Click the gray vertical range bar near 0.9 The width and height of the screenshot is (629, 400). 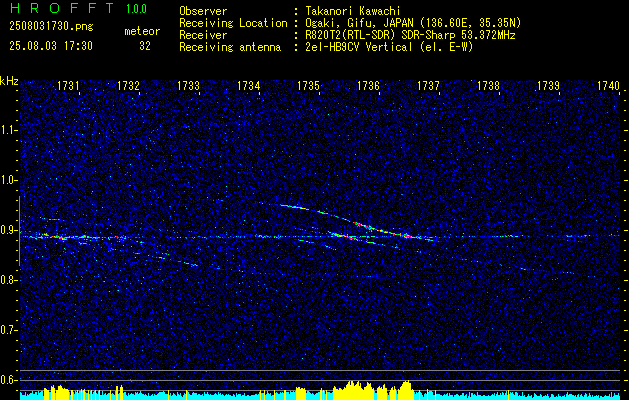pyautogui.click(x=19, y=231)
